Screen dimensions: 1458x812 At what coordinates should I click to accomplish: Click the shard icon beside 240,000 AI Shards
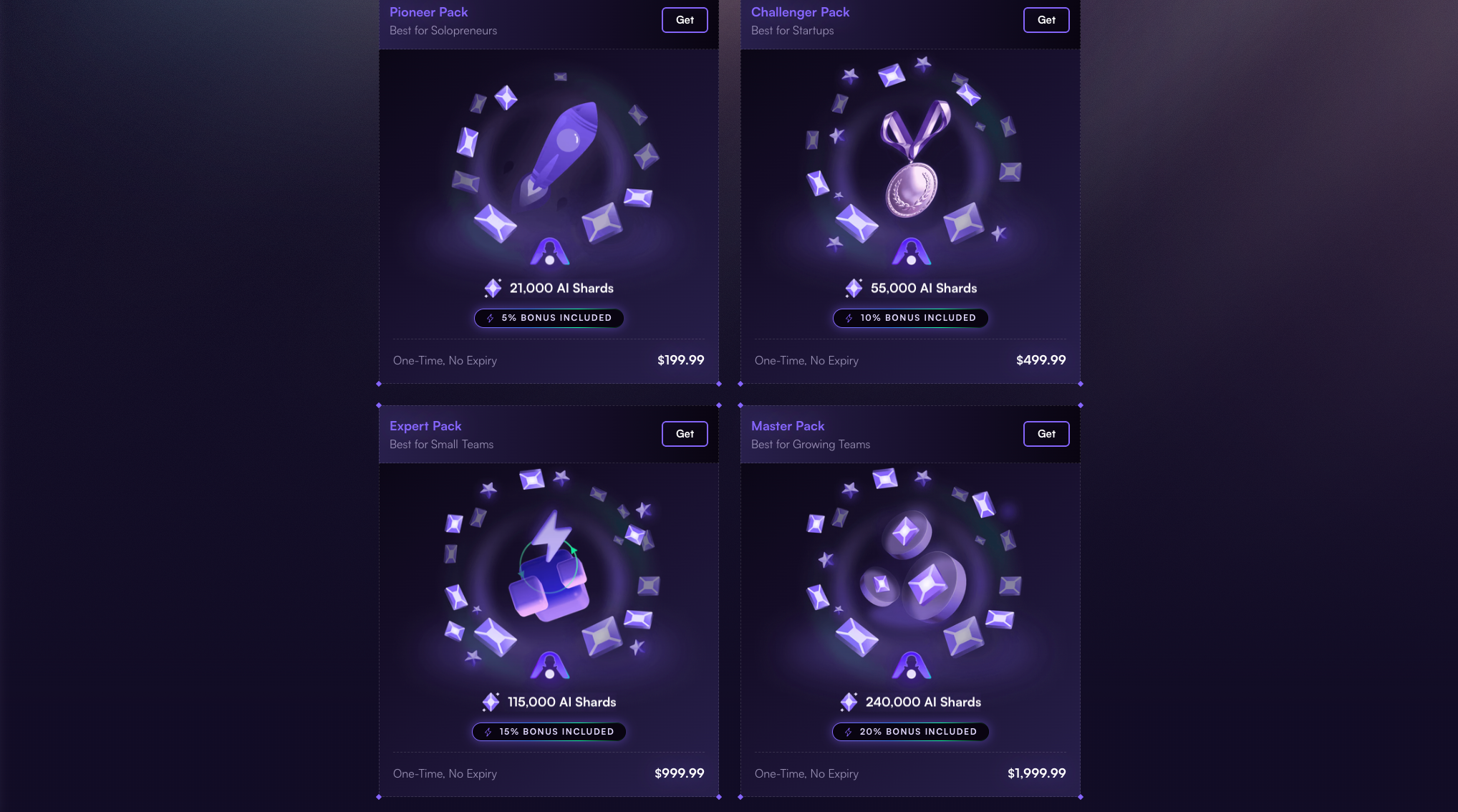[849, 702]
